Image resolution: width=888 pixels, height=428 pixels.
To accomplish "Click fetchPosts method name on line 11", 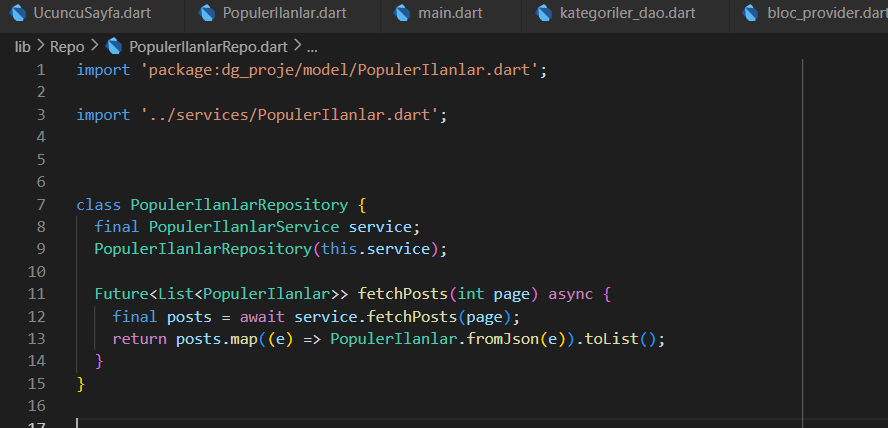I will [403, 294].
